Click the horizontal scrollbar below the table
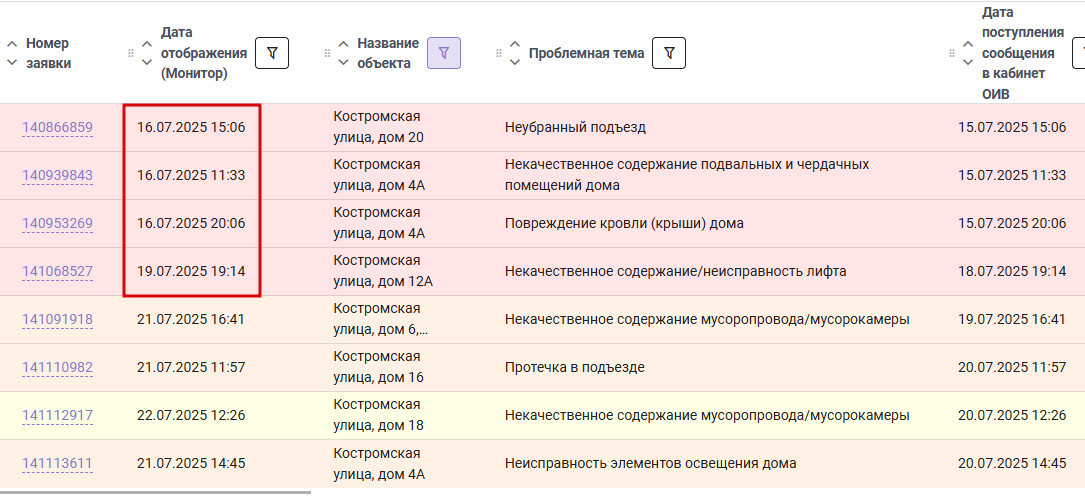 [x=156, y=492]
